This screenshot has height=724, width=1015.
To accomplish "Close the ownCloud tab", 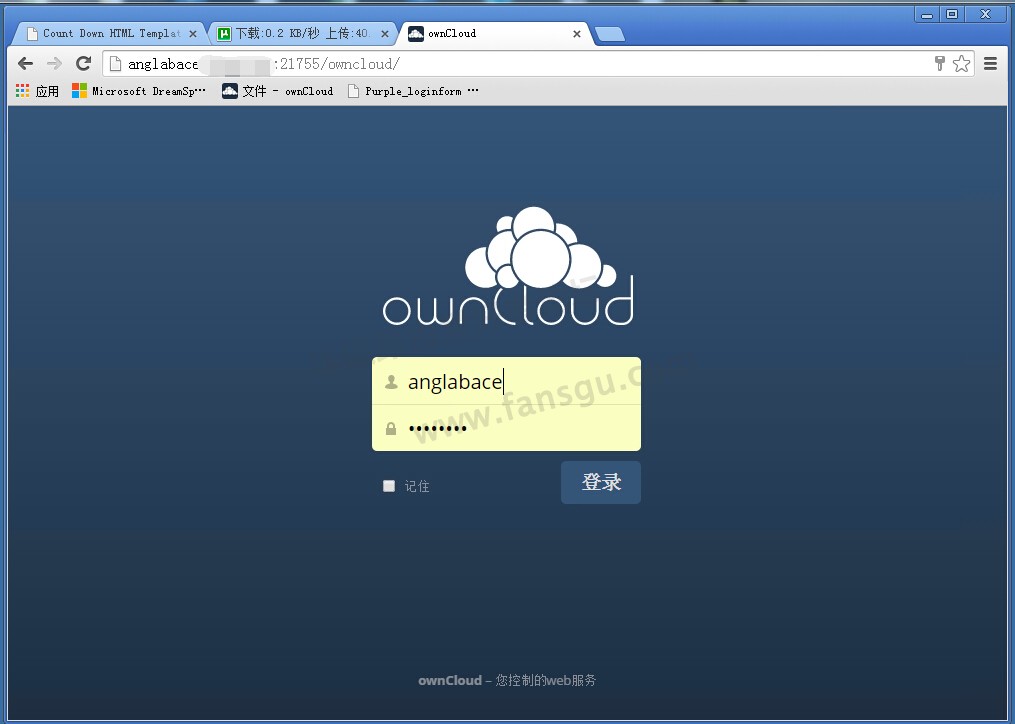I will click(x=577, y=34).
